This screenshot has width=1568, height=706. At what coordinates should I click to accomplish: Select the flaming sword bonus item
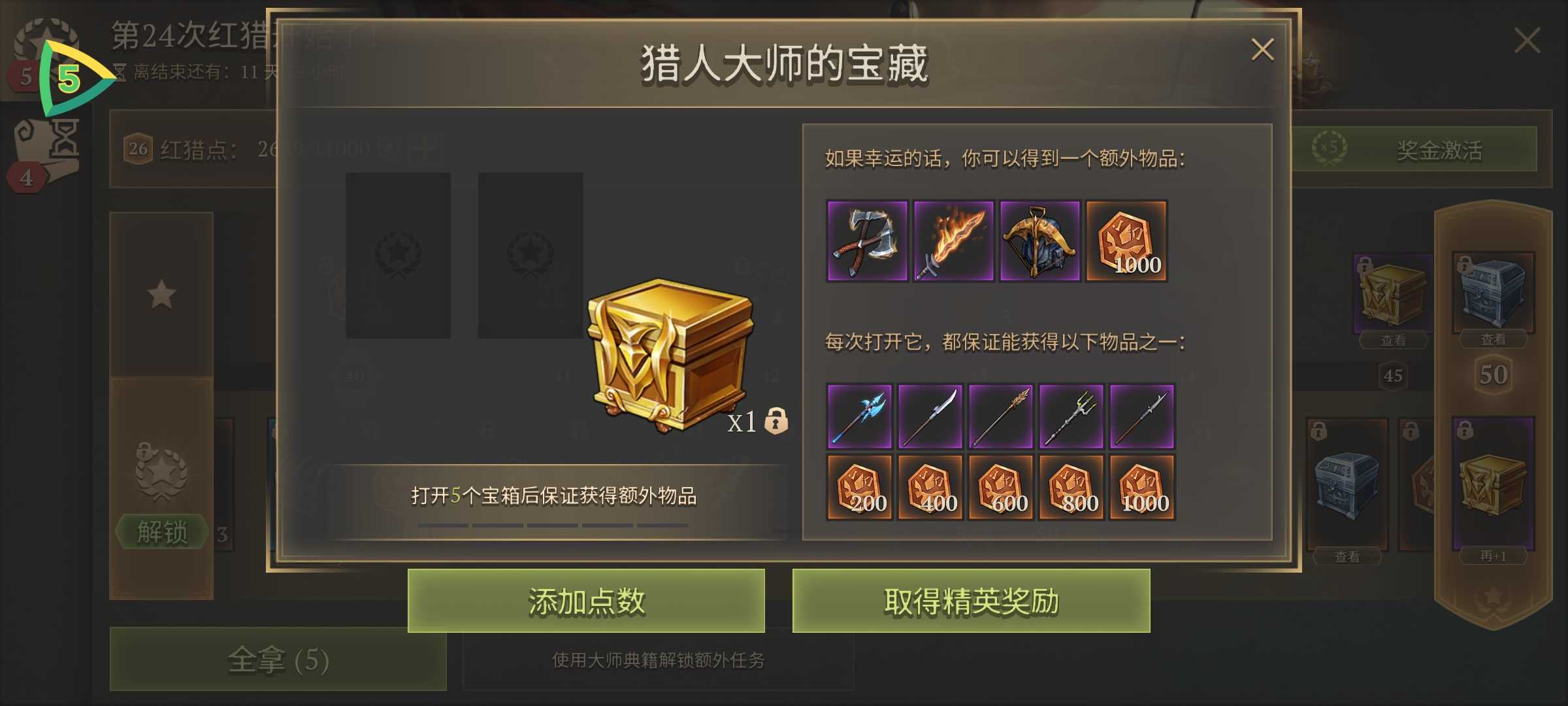953,241
